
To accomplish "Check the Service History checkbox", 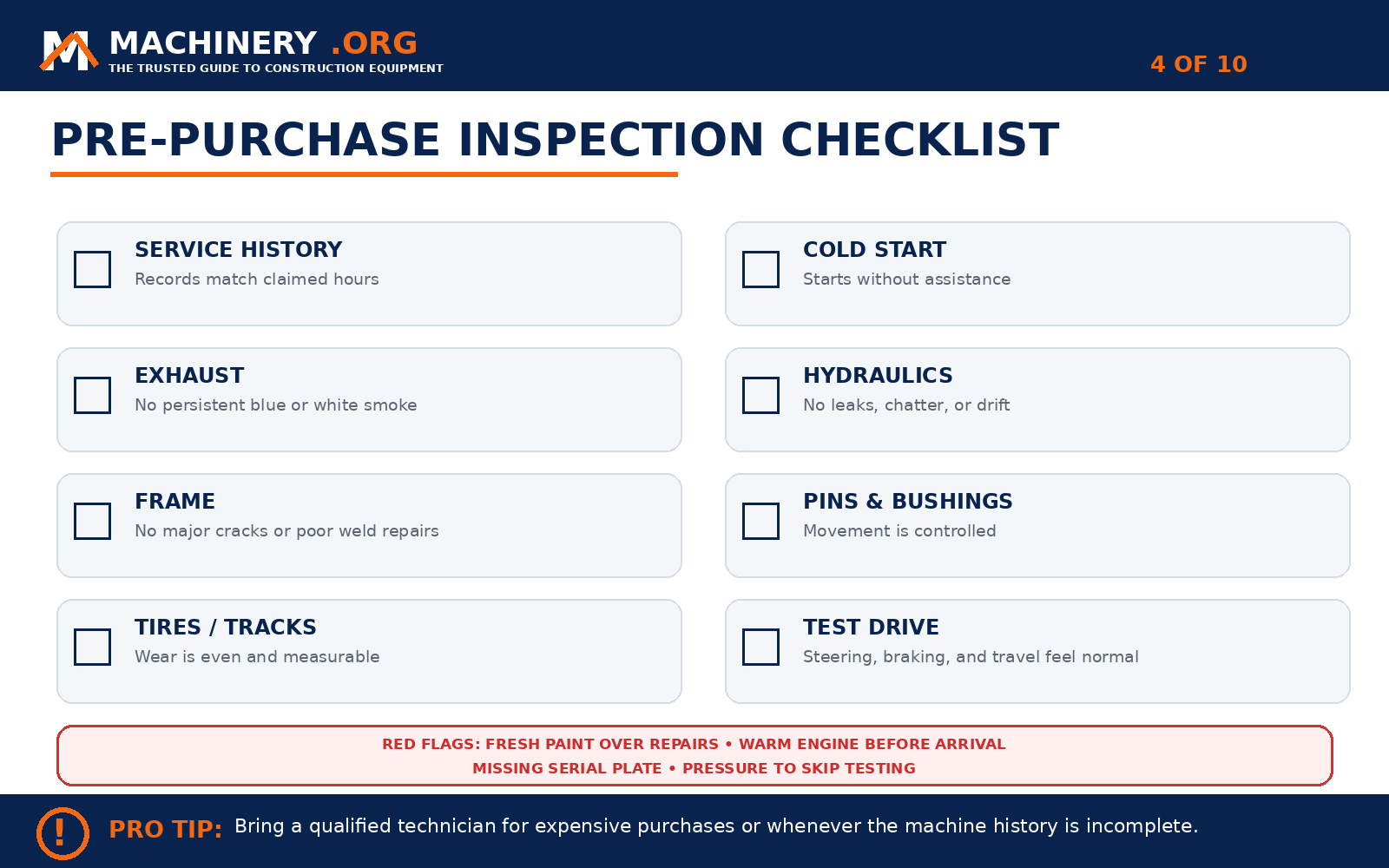I will click(x=92, y=269).
